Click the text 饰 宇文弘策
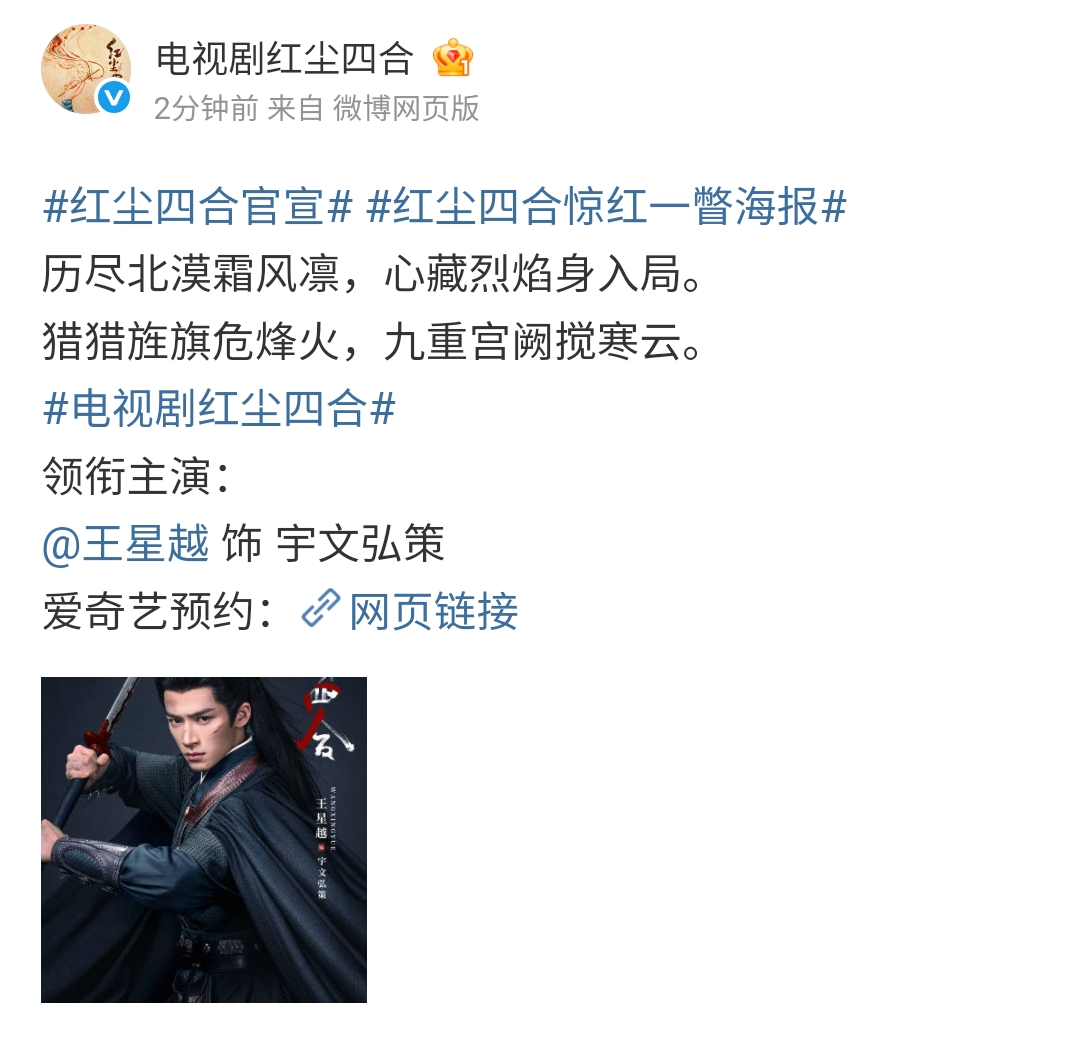Image resolution: width=1076 pixels, height=1064 pixels. point(334,543)
